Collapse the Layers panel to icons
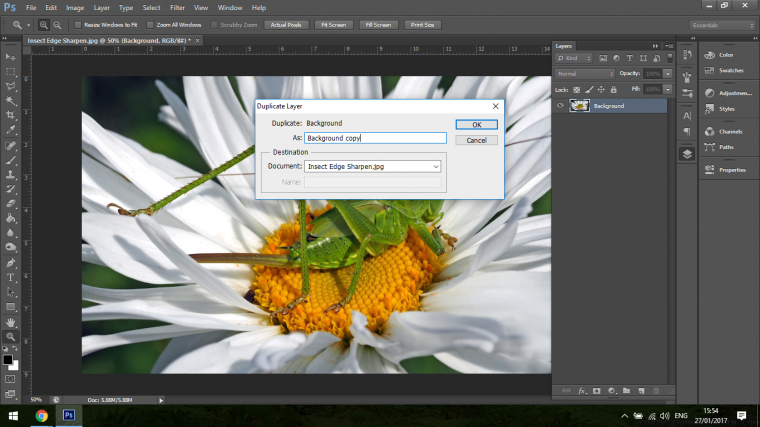 tap(655, 46)
